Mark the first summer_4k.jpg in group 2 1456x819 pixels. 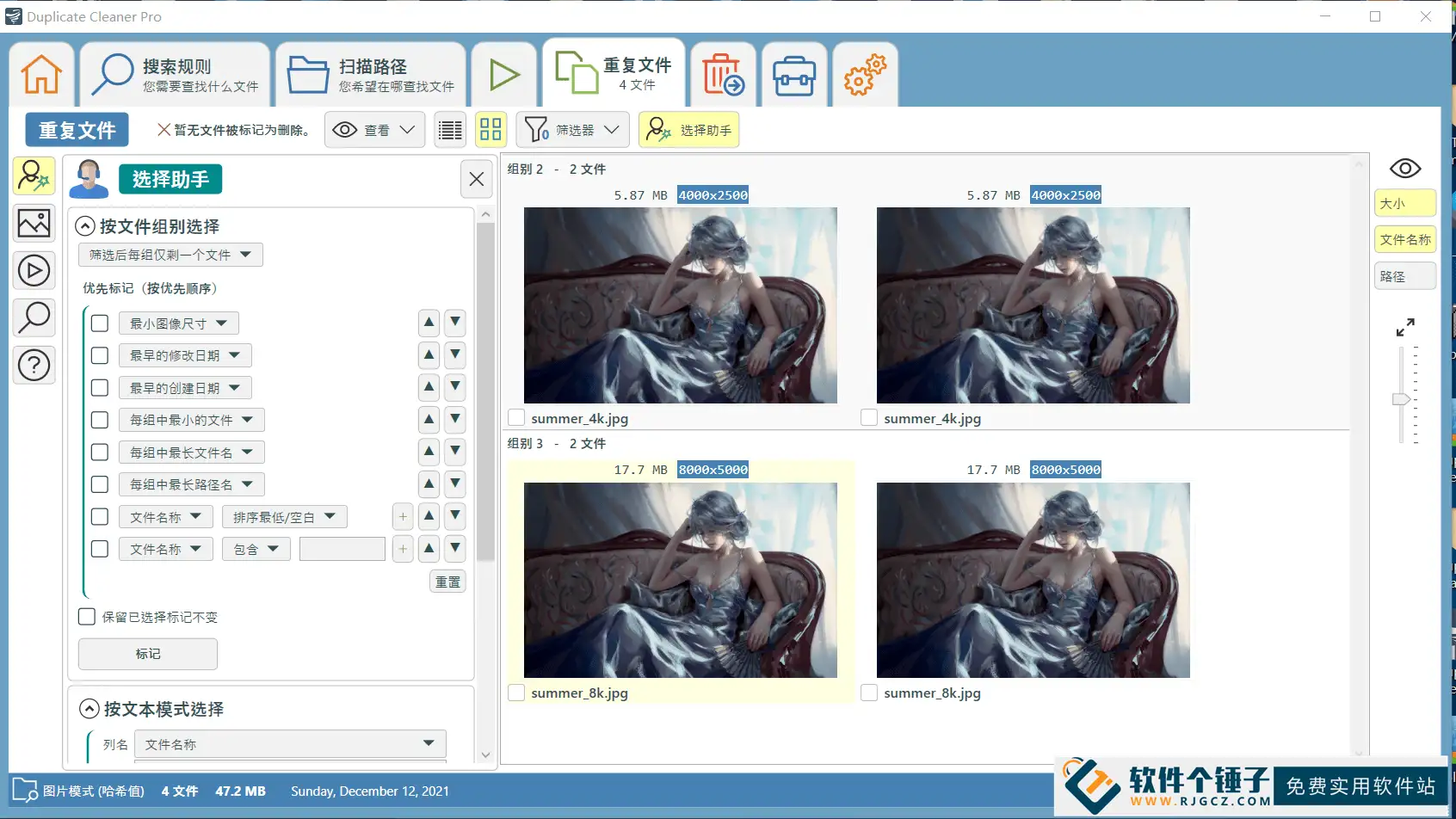pos(516,418)
